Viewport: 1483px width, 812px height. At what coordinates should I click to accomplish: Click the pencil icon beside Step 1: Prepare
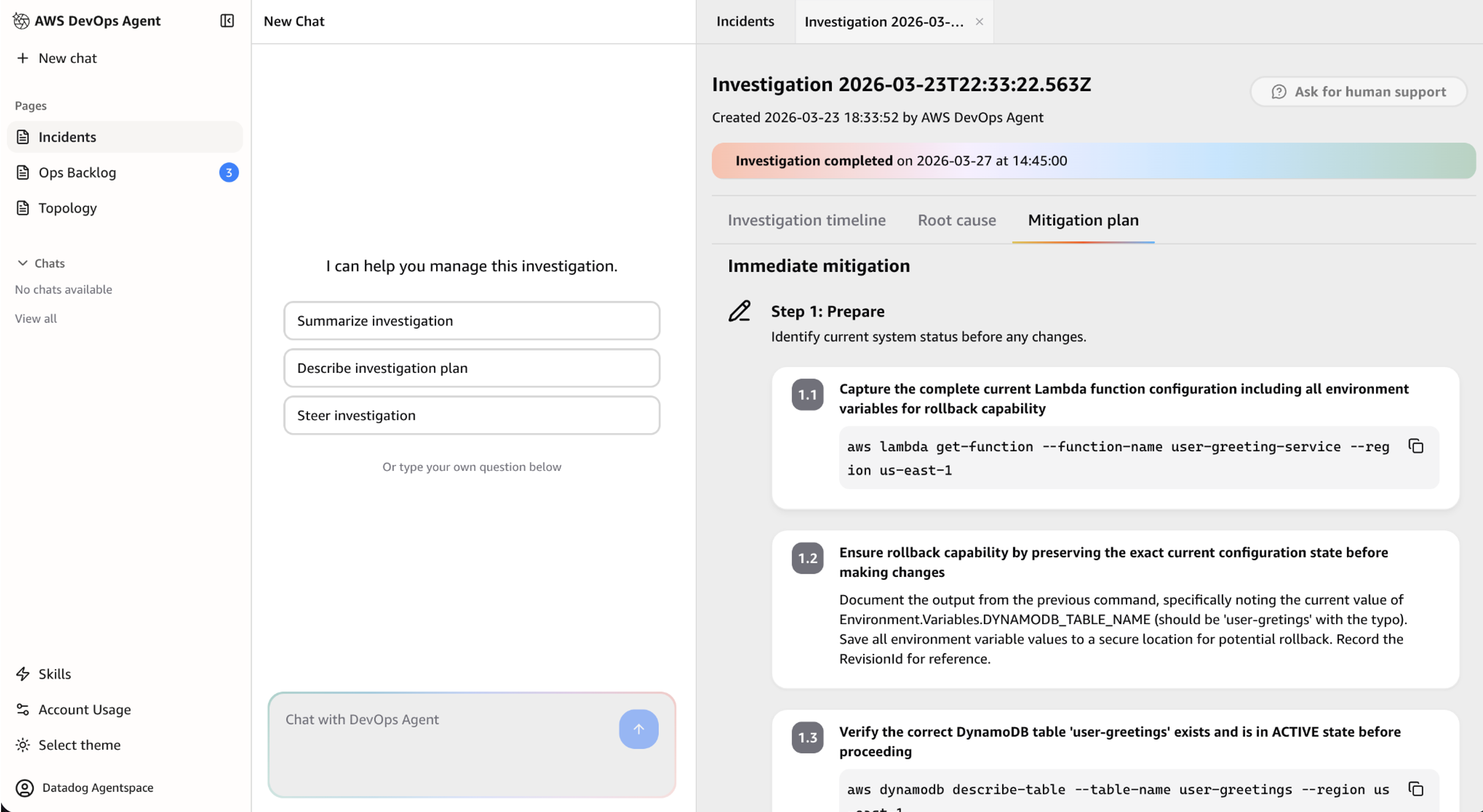click(740, 311)
